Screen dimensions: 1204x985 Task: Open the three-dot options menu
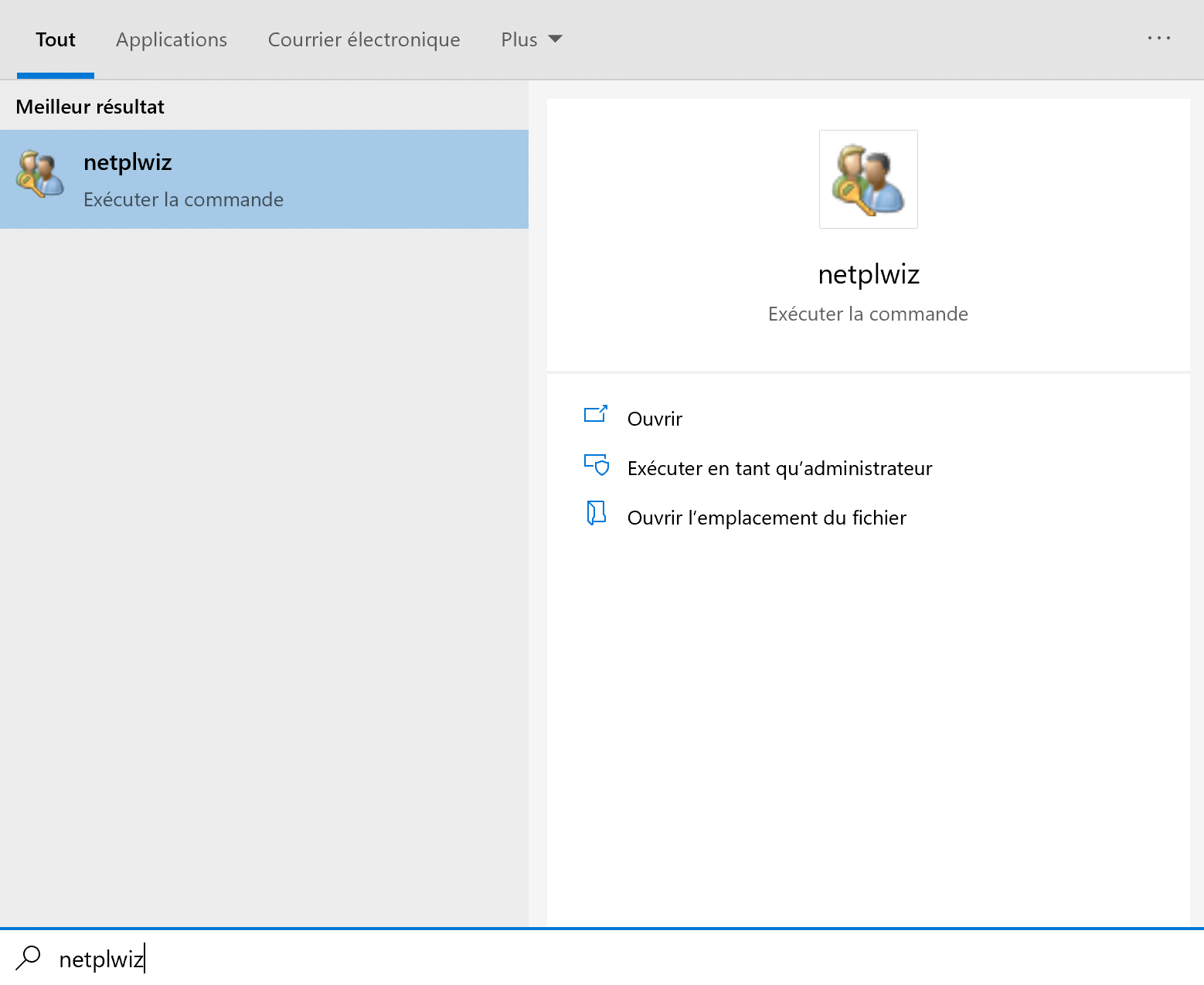[1158, 38]
